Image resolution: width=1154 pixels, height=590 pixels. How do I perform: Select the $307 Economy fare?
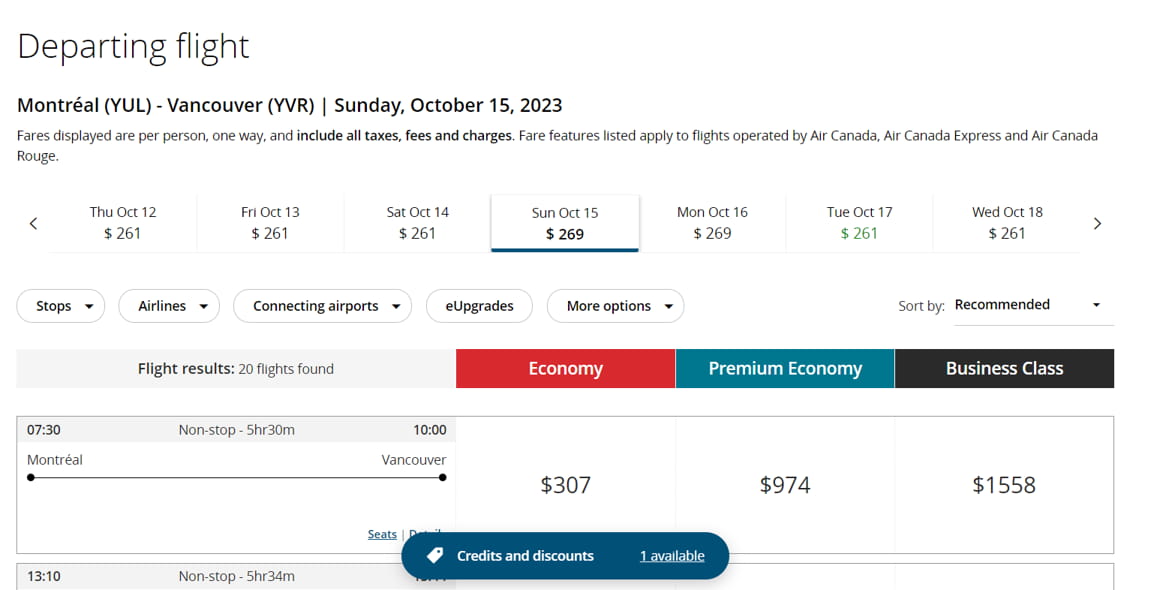pos(565,485)
